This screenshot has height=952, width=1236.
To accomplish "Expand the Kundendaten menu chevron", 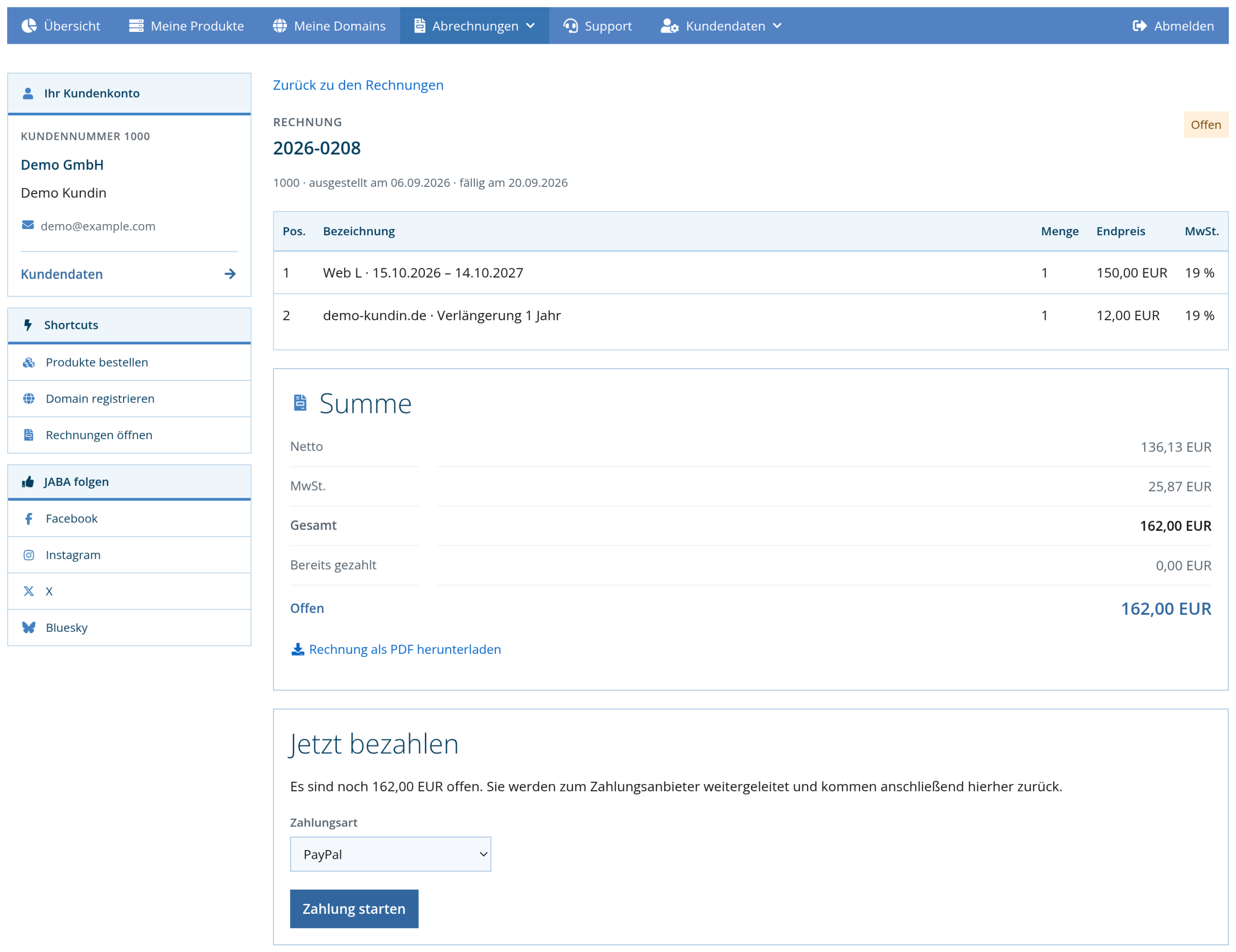I will 777,25.
